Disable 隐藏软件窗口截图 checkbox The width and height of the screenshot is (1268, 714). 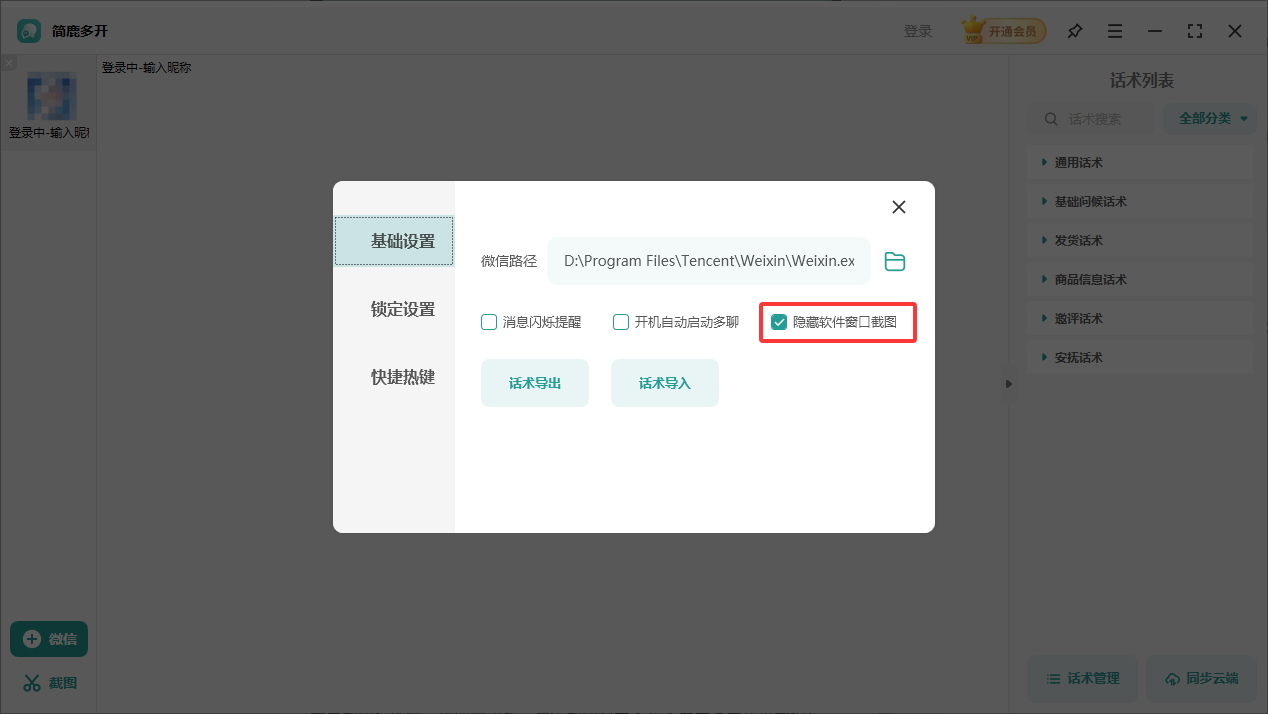click(x=781, y=322)
